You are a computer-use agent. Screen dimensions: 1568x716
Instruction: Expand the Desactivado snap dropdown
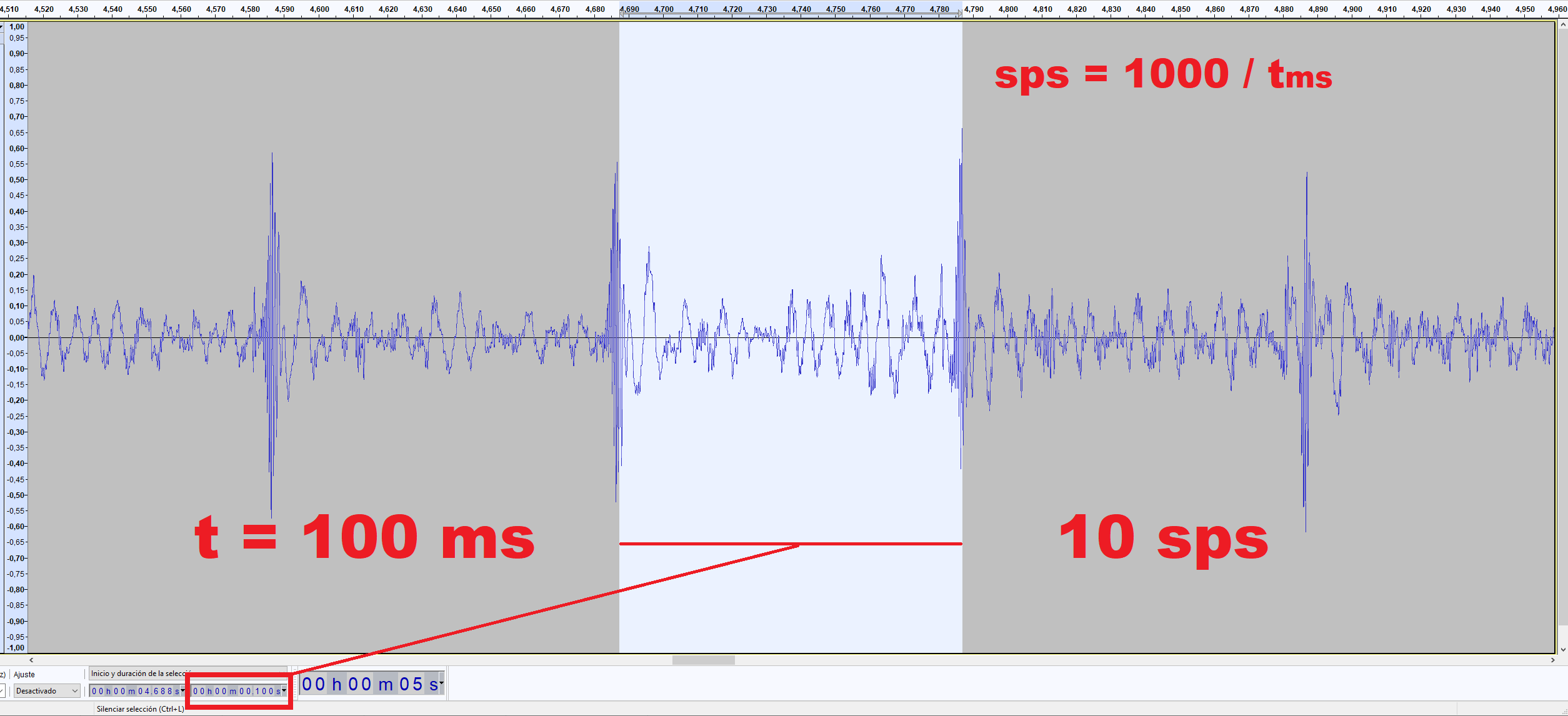[74, 691]
